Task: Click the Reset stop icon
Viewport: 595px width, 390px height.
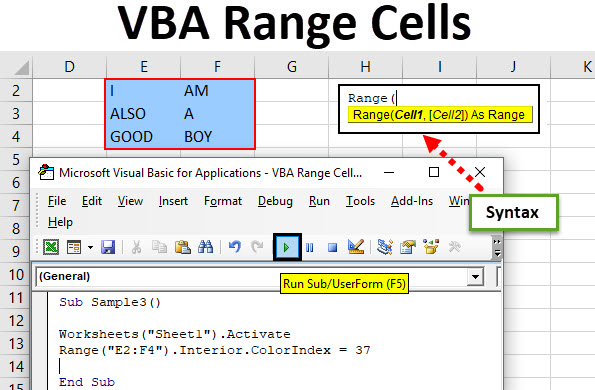Action: [332, 248]
